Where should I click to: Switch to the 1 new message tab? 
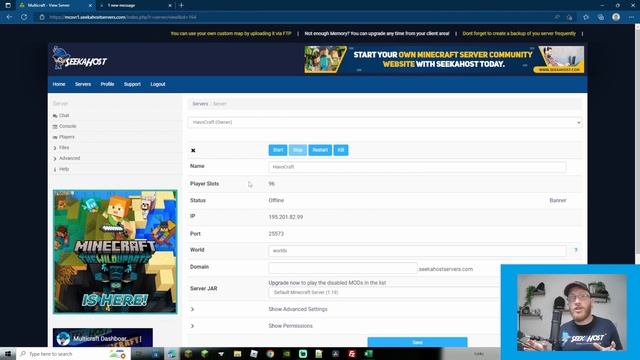point(135,5)
